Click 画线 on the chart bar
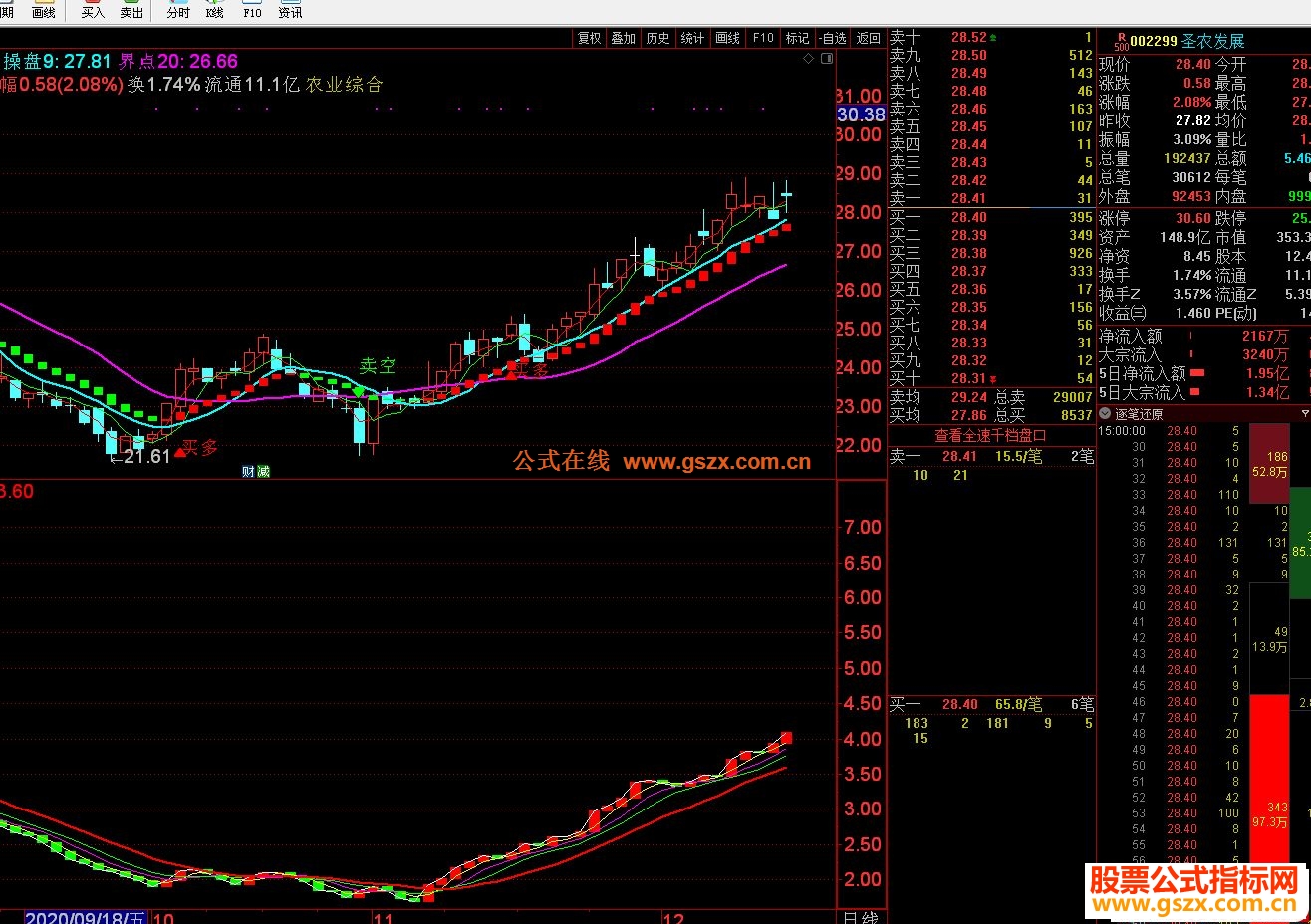This screenshot has height=924, width=1311. 728,38
